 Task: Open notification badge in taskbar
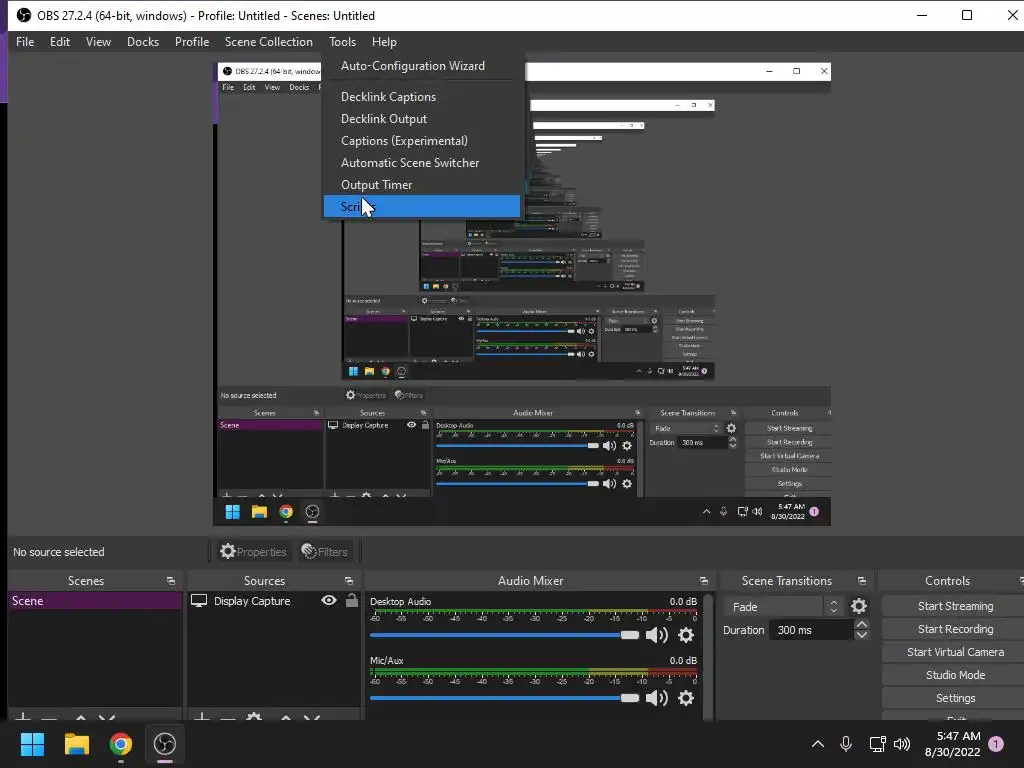[x=996, y=744]
